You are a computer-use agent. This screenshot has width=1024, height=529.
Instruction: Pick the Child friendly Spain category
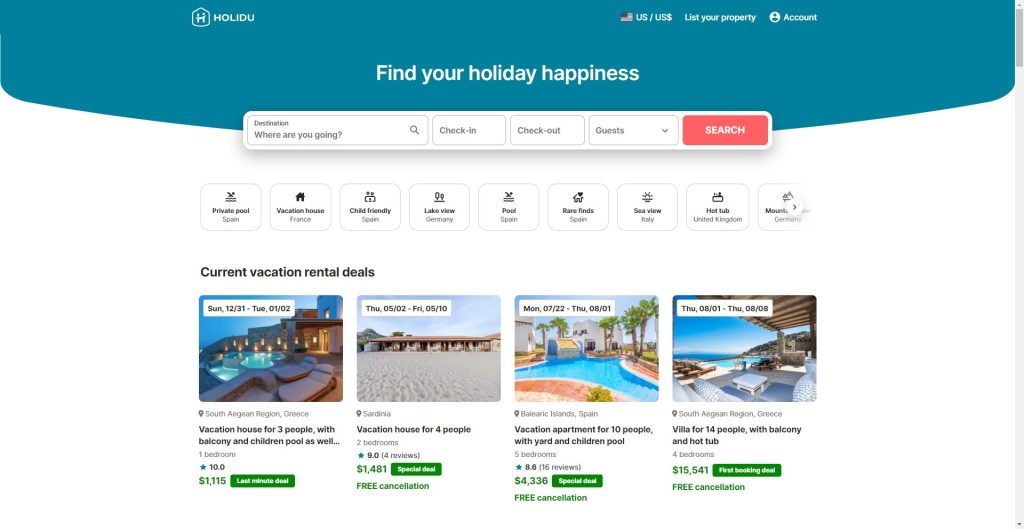pos(370,207)
